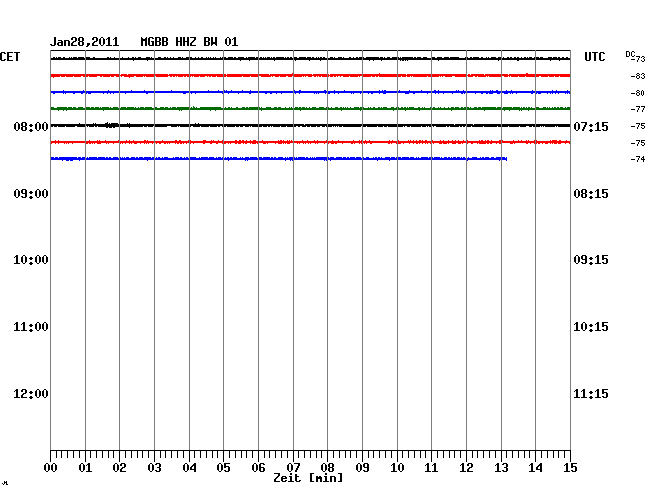Click the 11:15 UTC time label

[591, 394]
